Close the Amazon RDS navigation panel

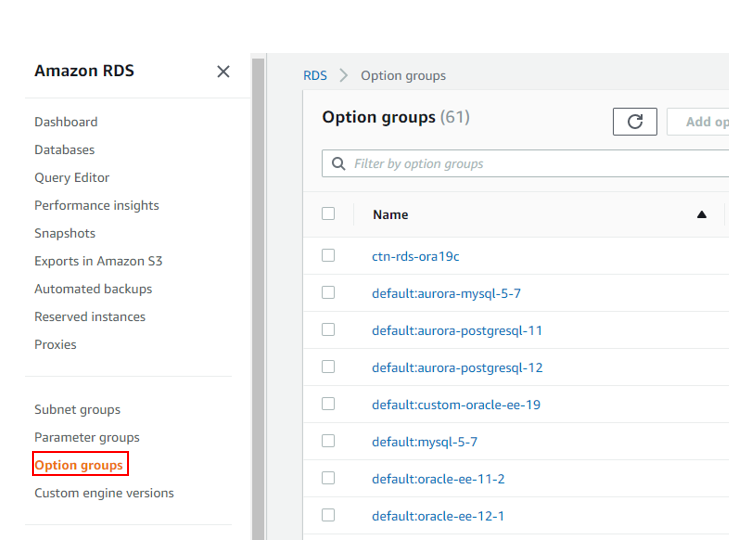coord(223,72)
